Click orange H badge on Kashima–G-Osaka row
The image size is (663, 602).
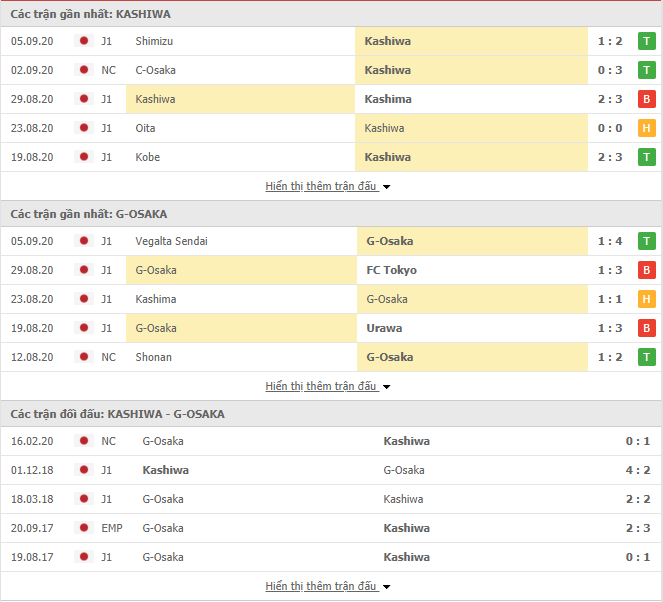(x=647, y=299)
